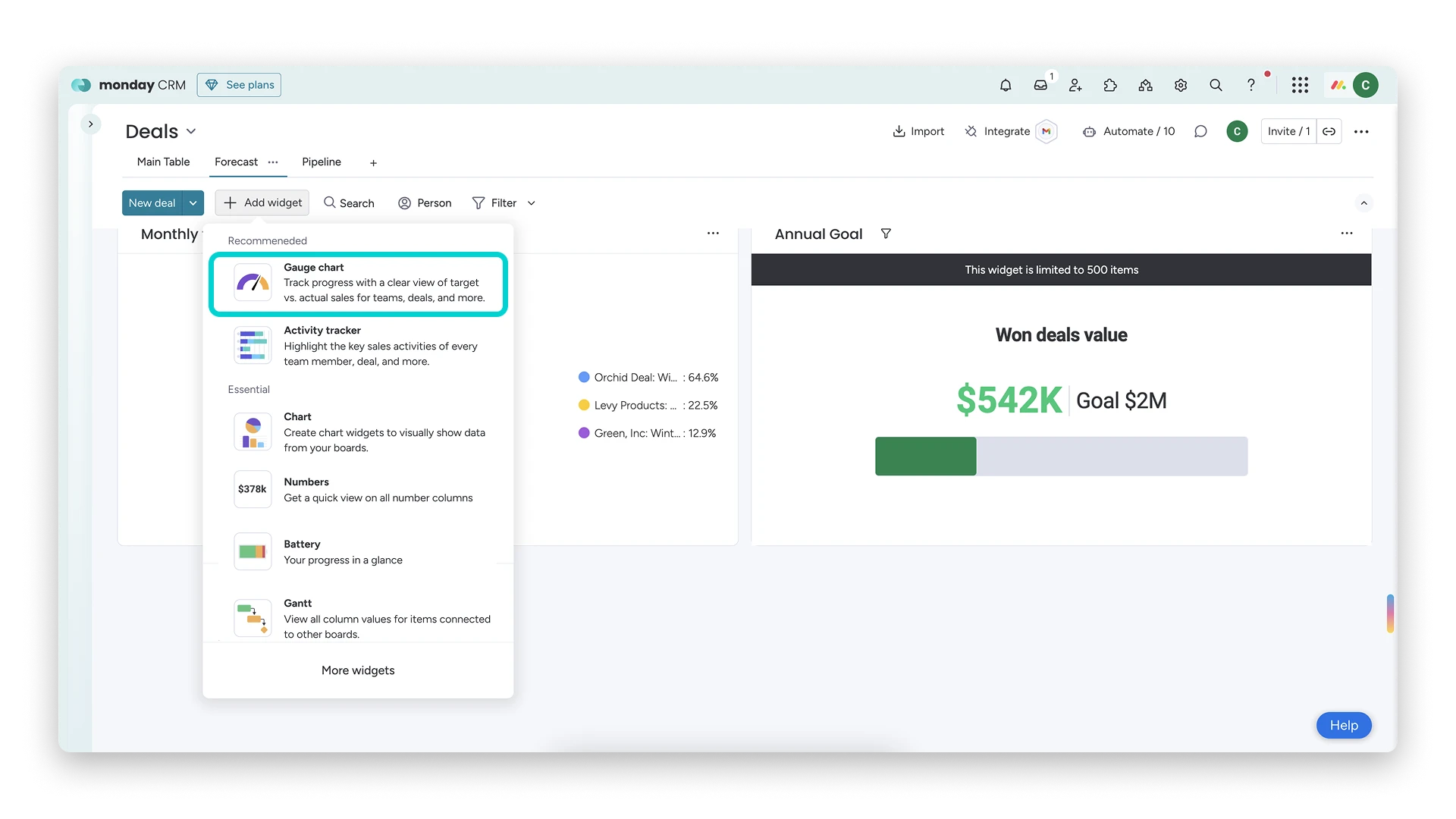The width and height of the screenshot is (1456, 819).
Task: Click the Battery widget icon
Action: click(253, 551)
